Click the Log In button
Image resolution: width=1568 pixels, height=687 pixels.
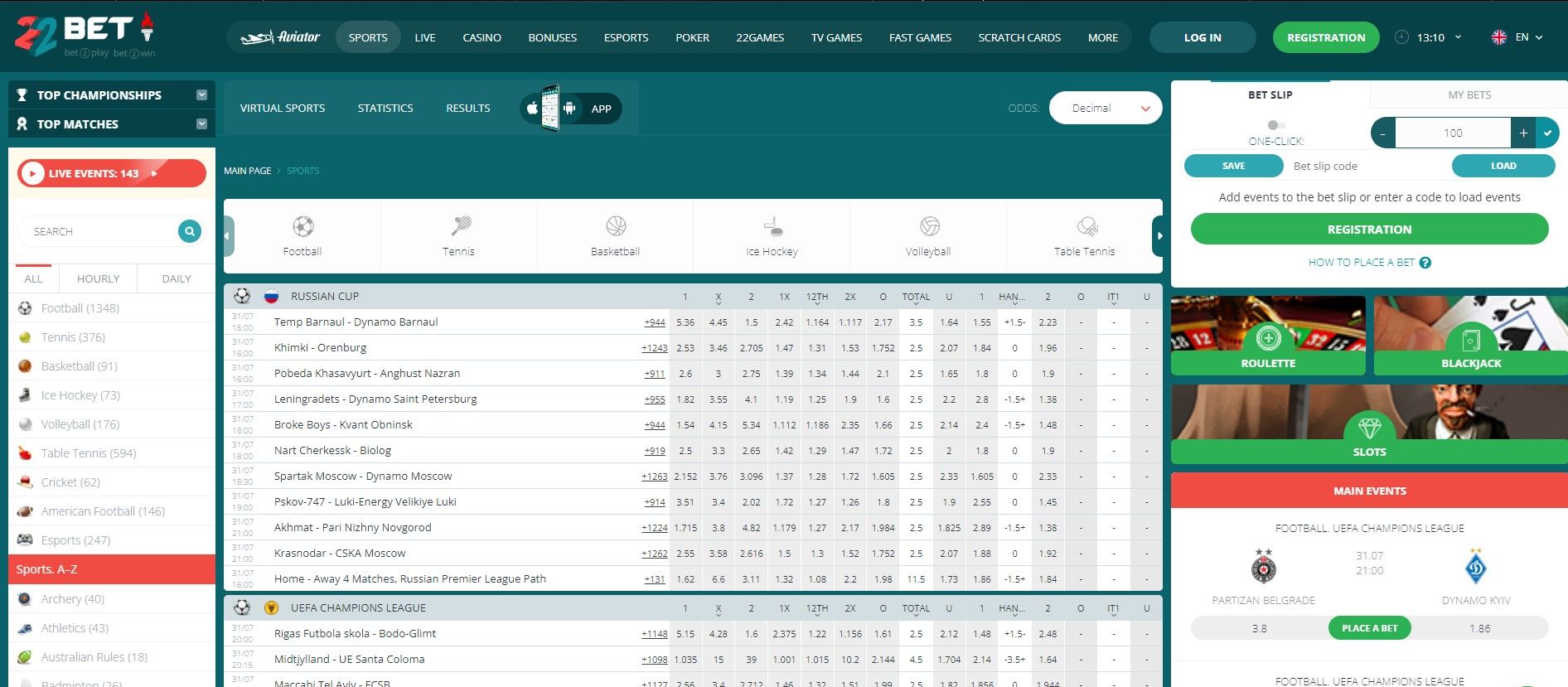1203,37
